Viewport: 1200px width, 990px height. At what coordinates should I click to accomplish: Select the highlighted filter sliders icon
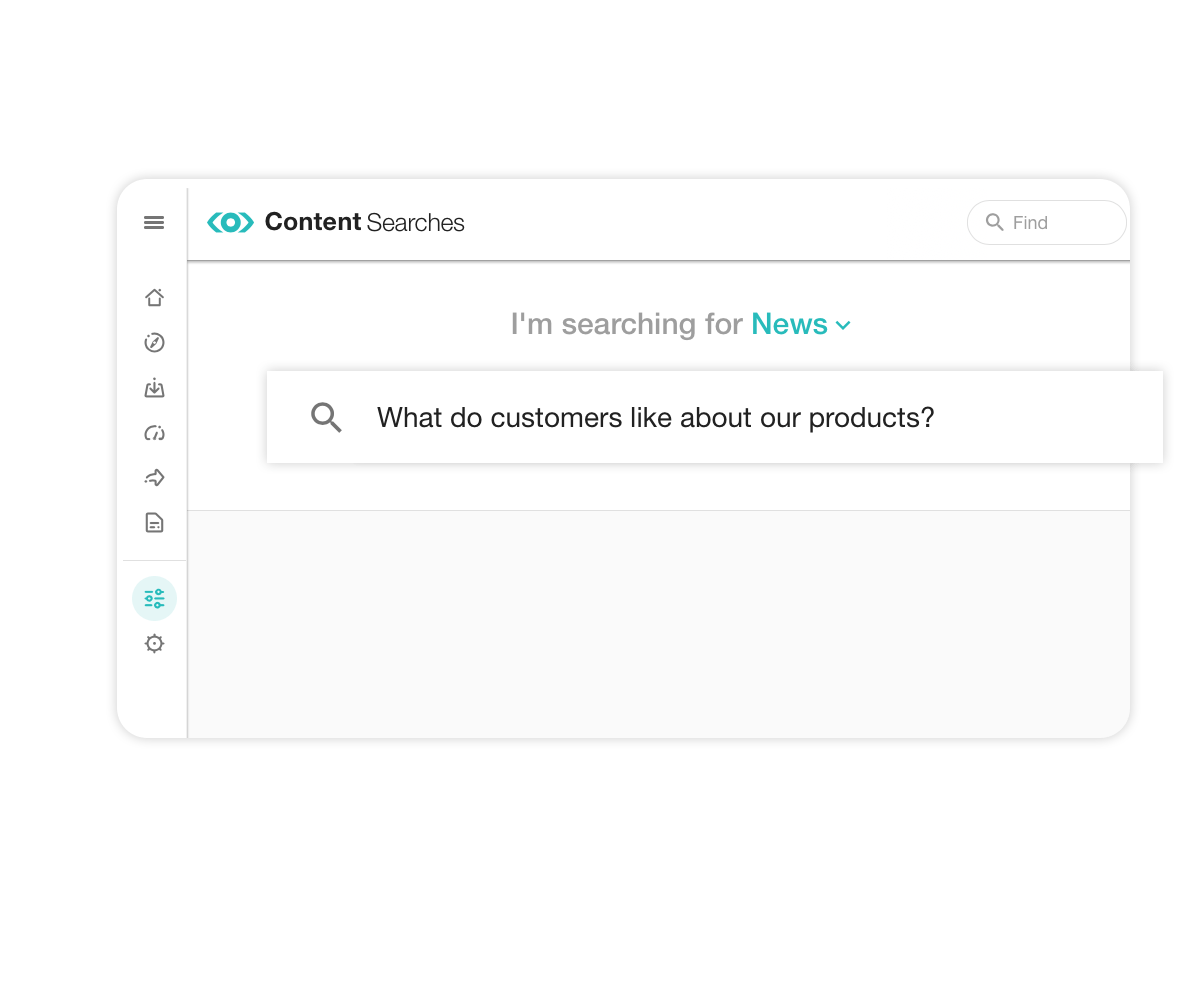(154, 598)
